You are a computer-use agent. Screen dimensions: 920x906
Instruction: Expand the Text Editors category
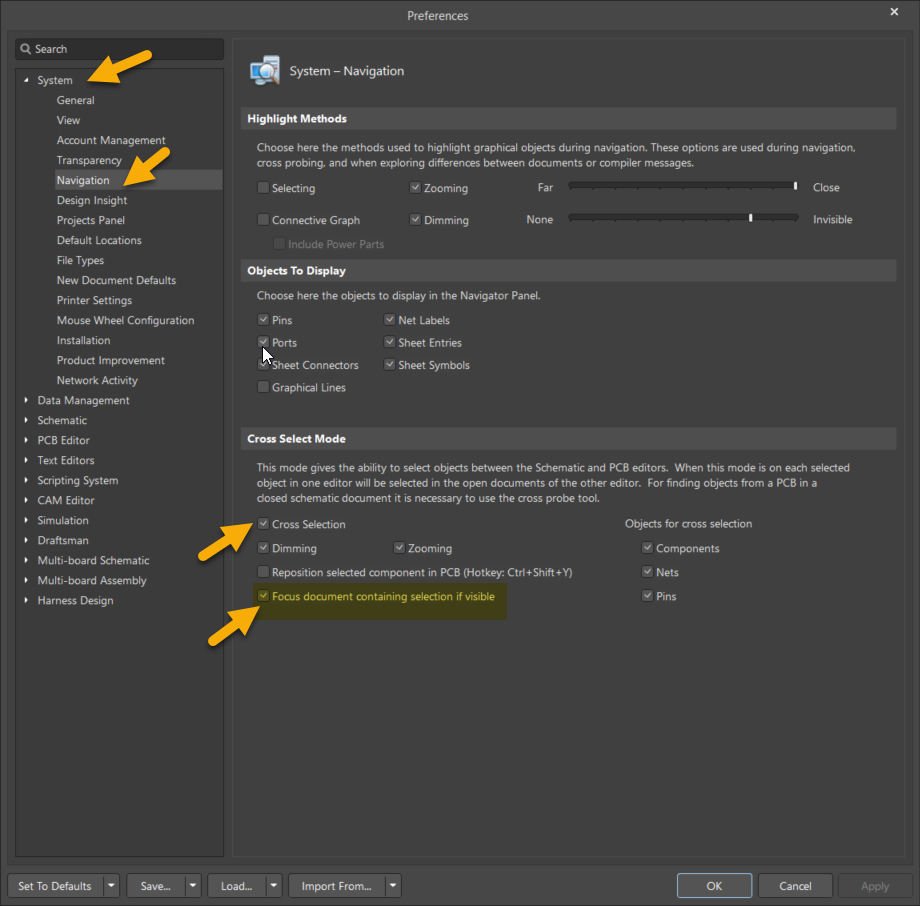(26, 460)
